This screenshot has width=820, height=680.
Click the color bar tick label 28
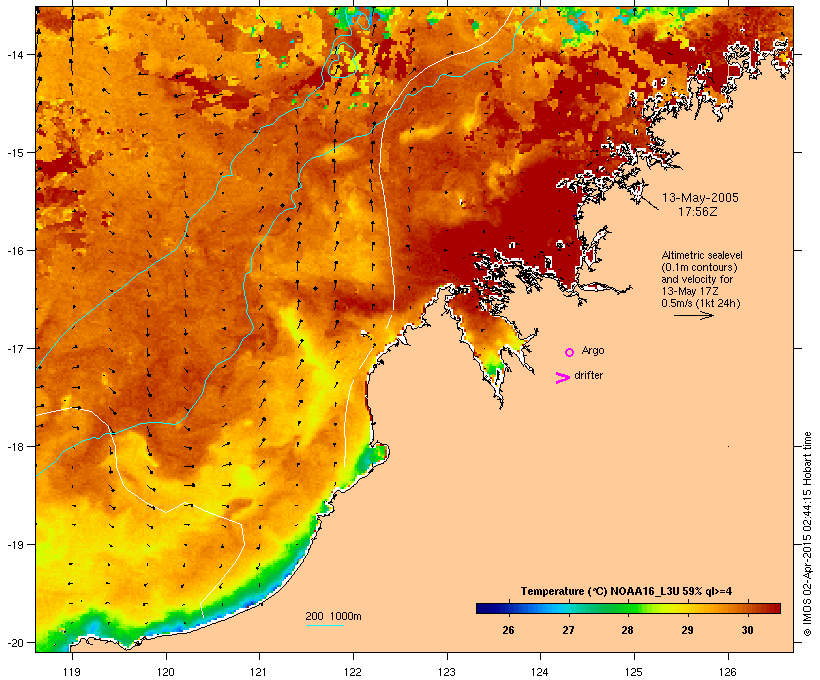tap(628, 630)
